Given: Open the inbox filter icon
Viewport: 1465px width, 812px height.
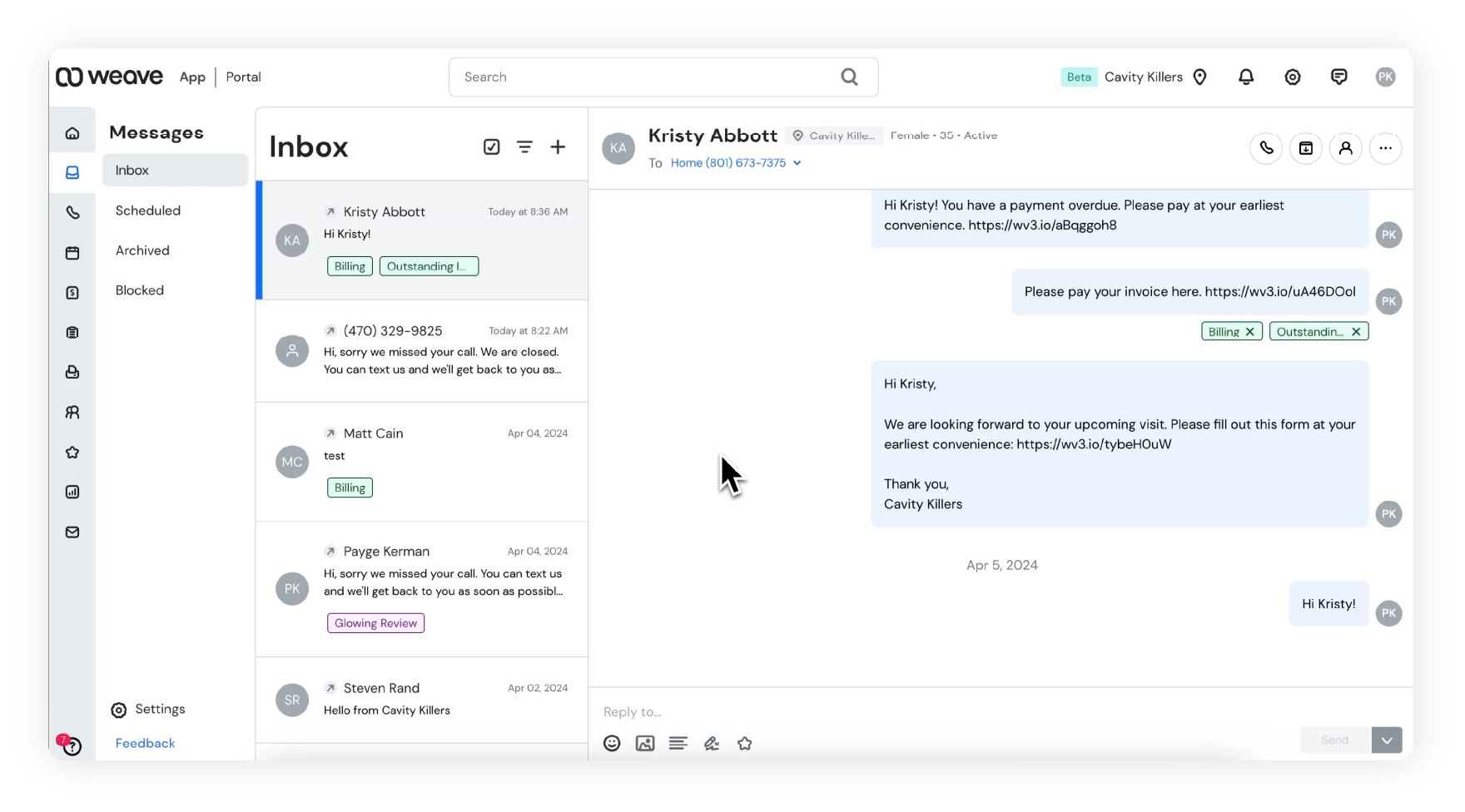Looking at the screenshot, I should coord(524,146).
